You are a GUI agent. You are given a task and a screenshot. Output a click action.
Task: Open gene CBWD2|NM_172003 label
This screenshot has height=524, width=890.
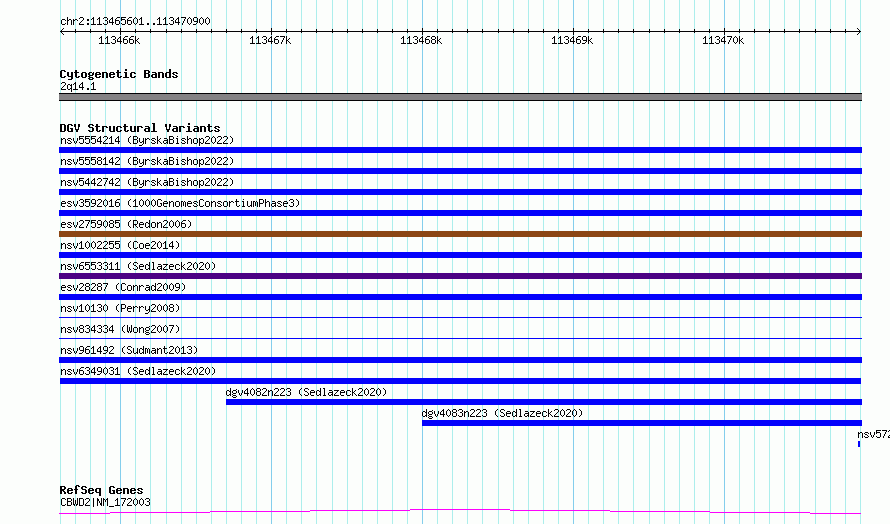(x=105, y=502)
